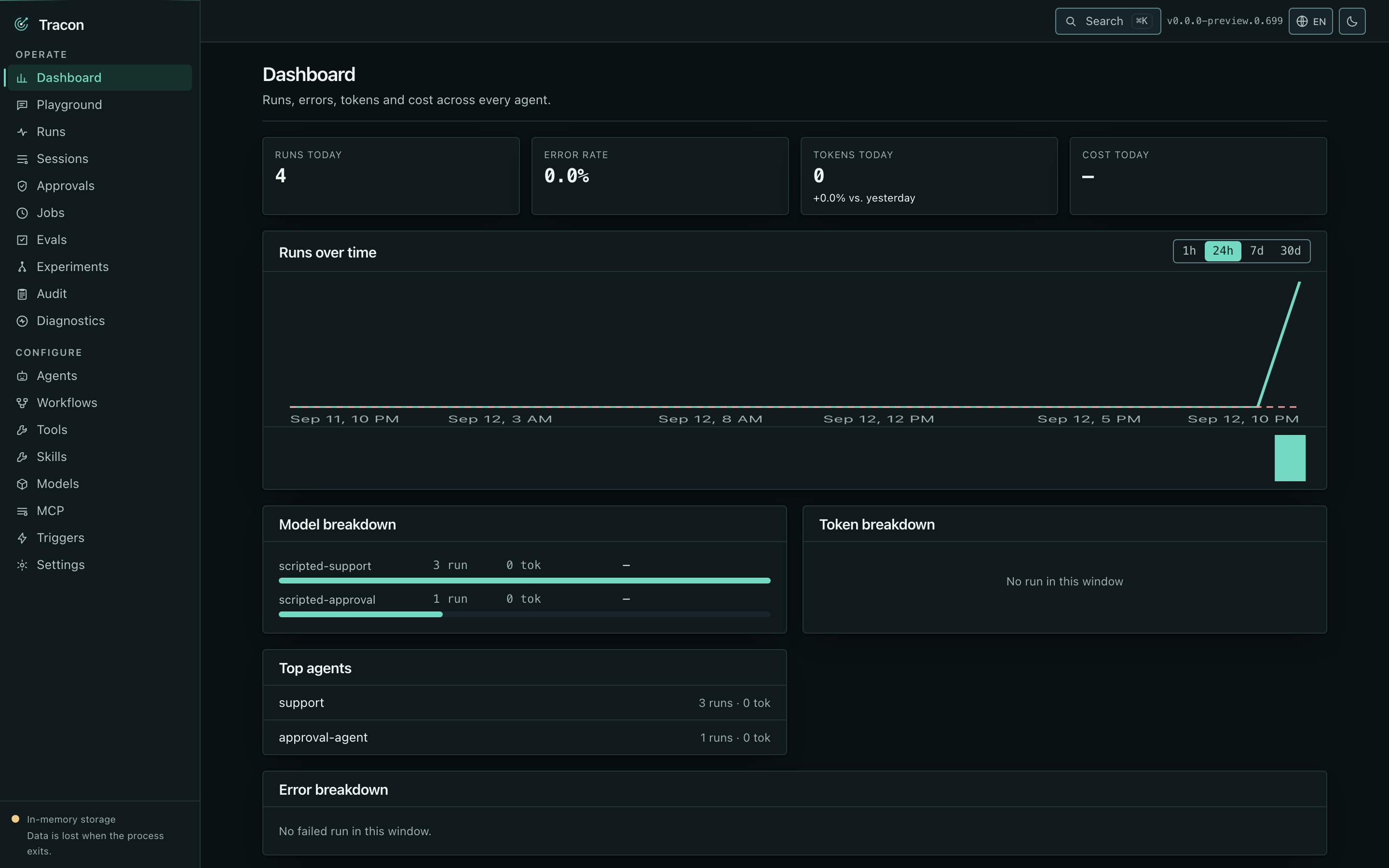Click the Sessions list icon
This screenshot has width=1389, height=868.
pyautogui.click(x=22, y=159)
